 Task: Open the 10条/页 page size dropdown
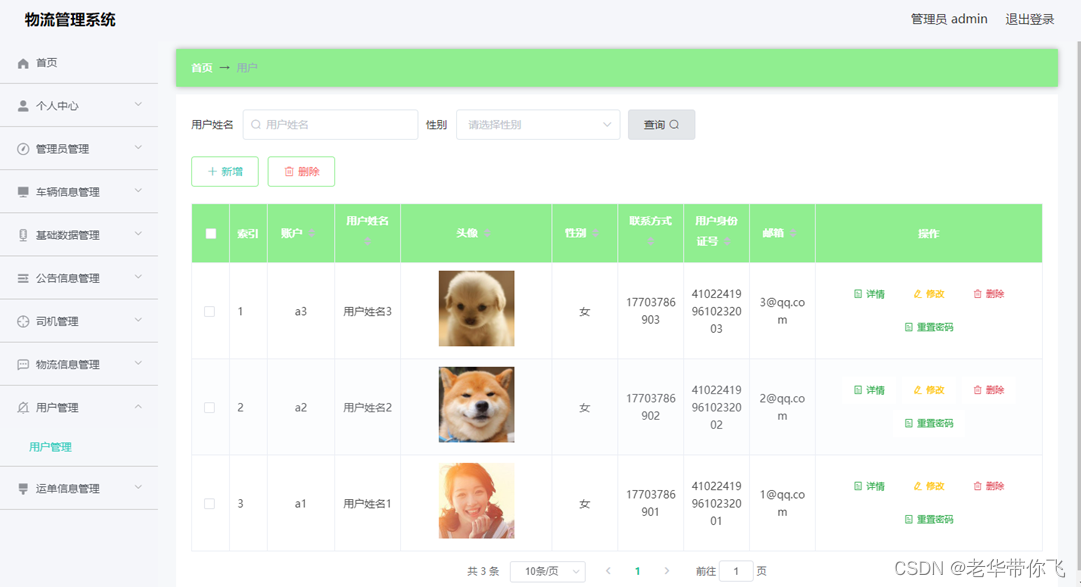click(x=548, y=571)
